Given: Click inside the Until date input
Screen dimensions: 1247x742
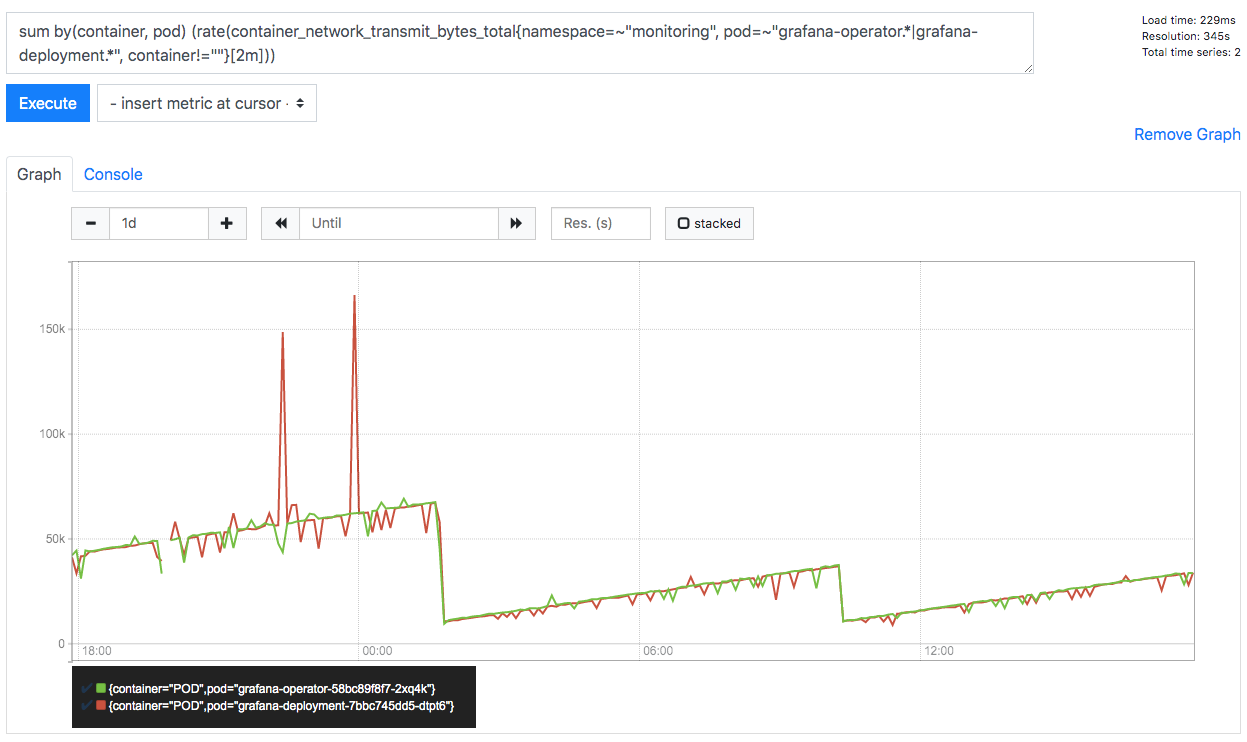Looking at the screenshot, I should pos(398,223).
